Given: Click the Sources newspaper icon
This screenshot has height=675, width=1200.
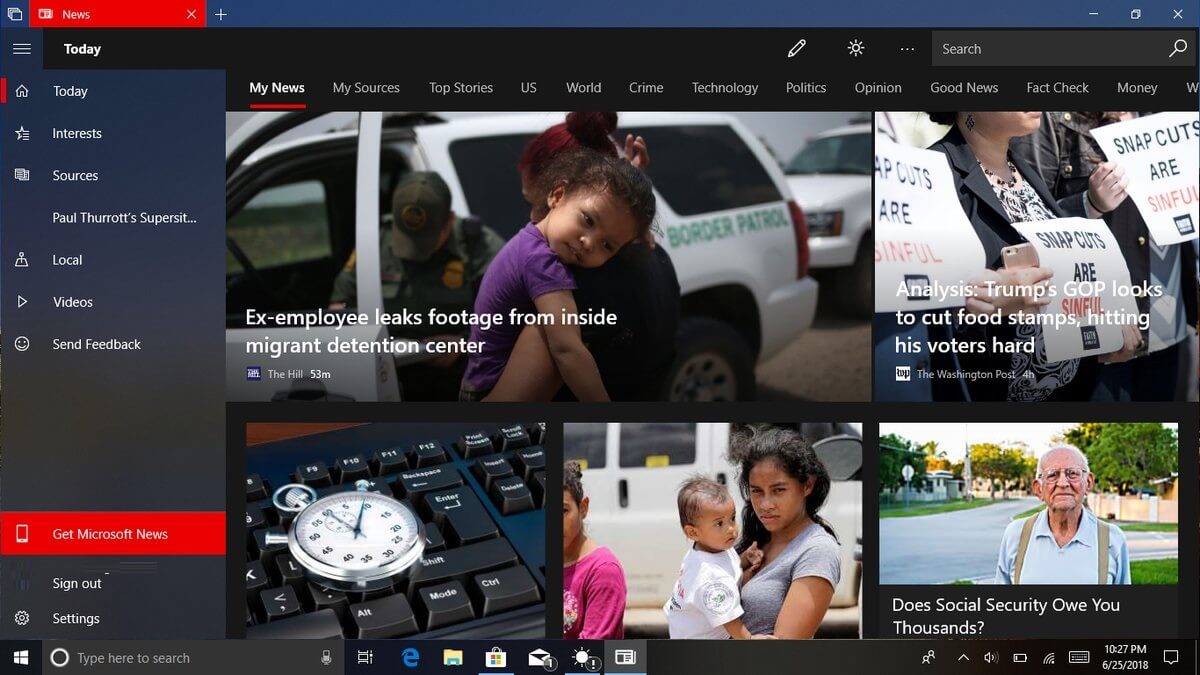Looking at the screenshot, I should (x=22, y=175).
